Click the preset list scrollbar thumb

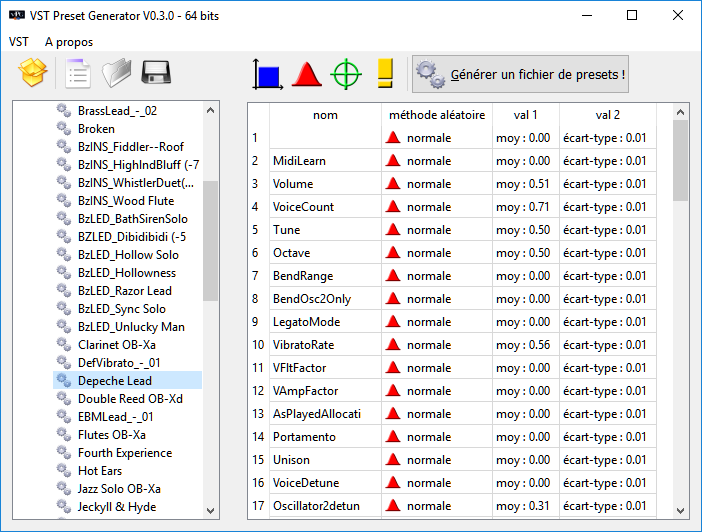click(210, 241)
